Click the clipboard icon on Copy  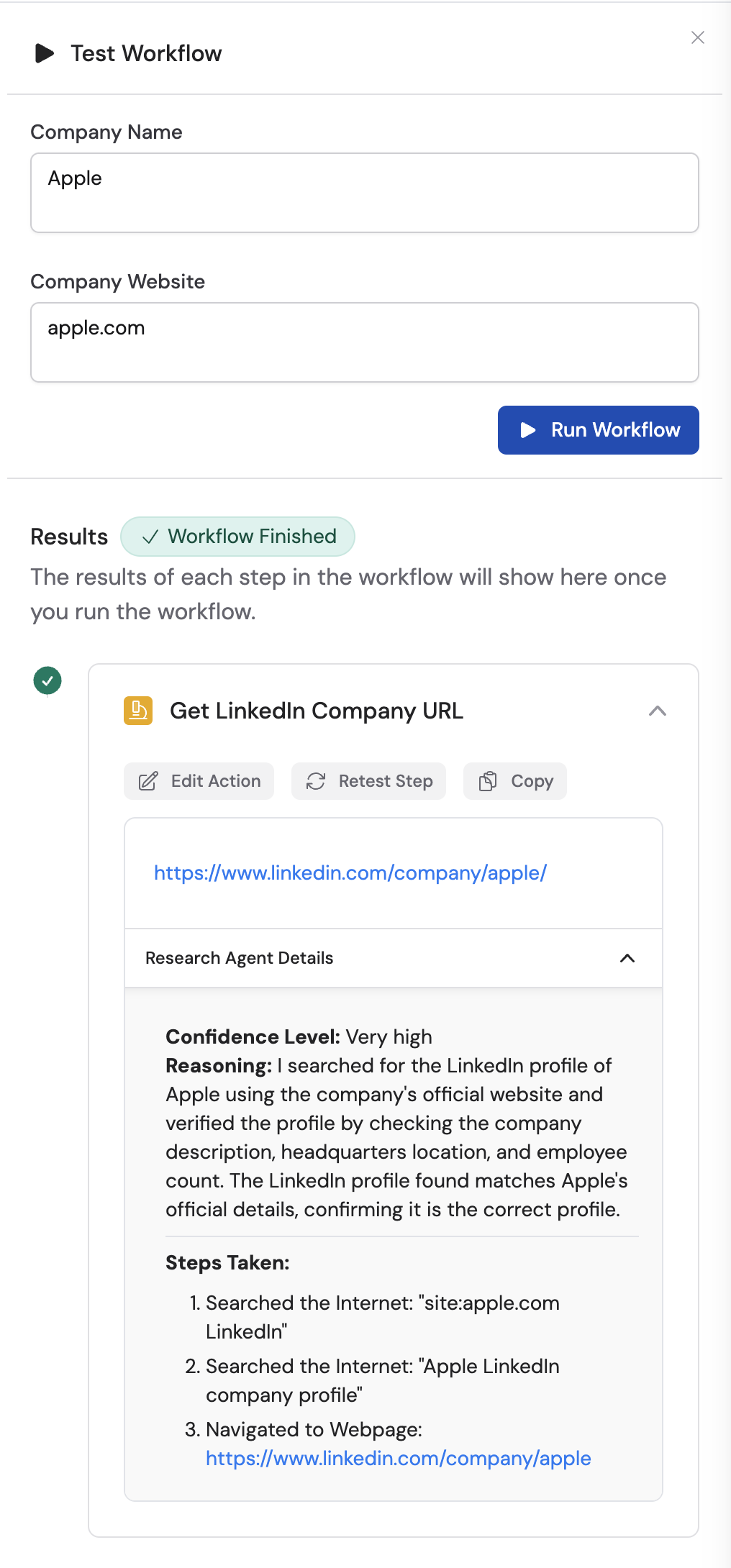click(489, 781)
